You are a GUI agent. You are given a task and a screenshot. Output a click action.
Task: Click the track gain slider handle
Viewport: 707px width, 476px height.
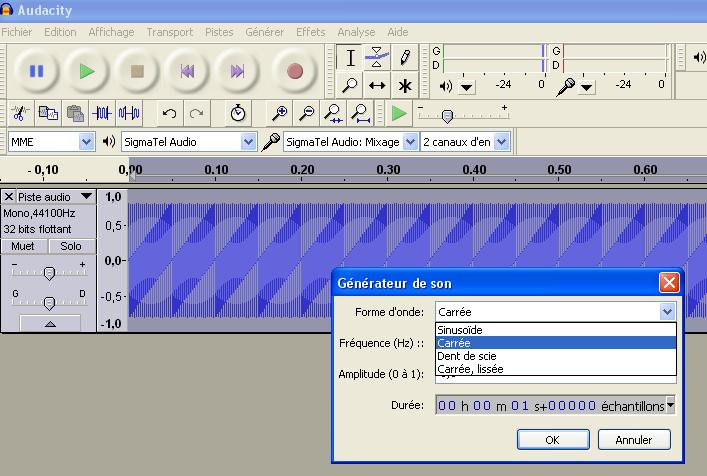click(x=49, y=273)
